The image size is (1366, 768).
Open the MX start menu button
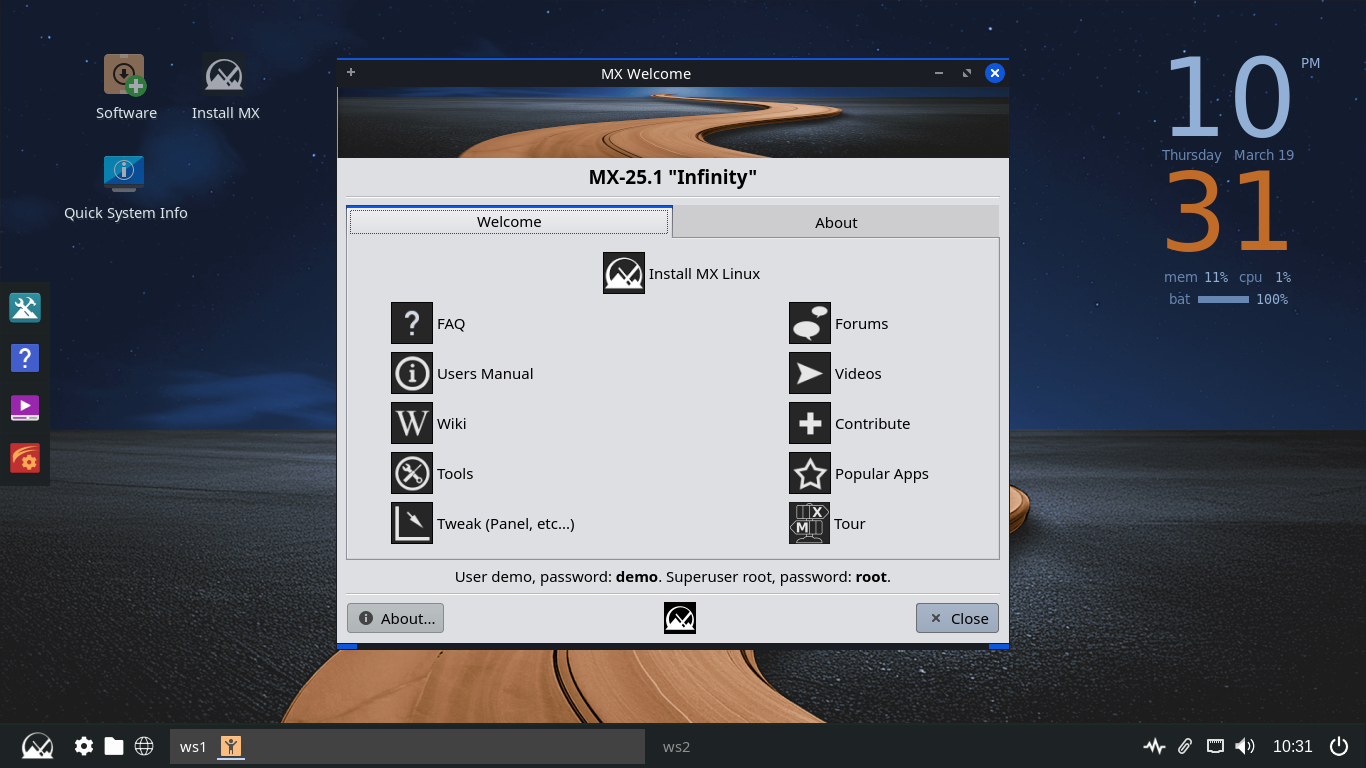38,746
